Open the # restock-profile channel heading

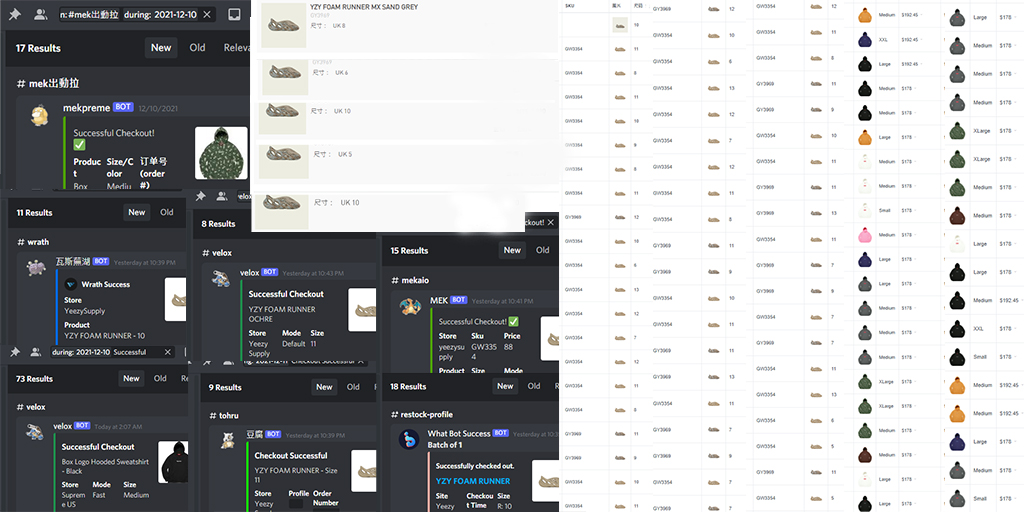(x=422, y=415)
